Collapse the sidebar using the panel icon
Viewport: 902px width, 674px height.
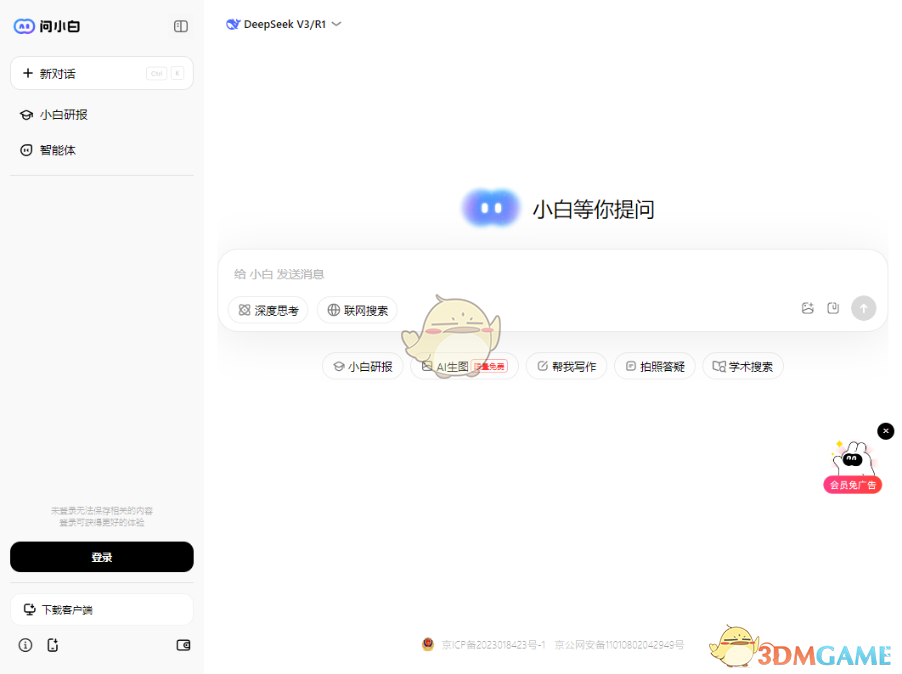[x=180, y=26]
